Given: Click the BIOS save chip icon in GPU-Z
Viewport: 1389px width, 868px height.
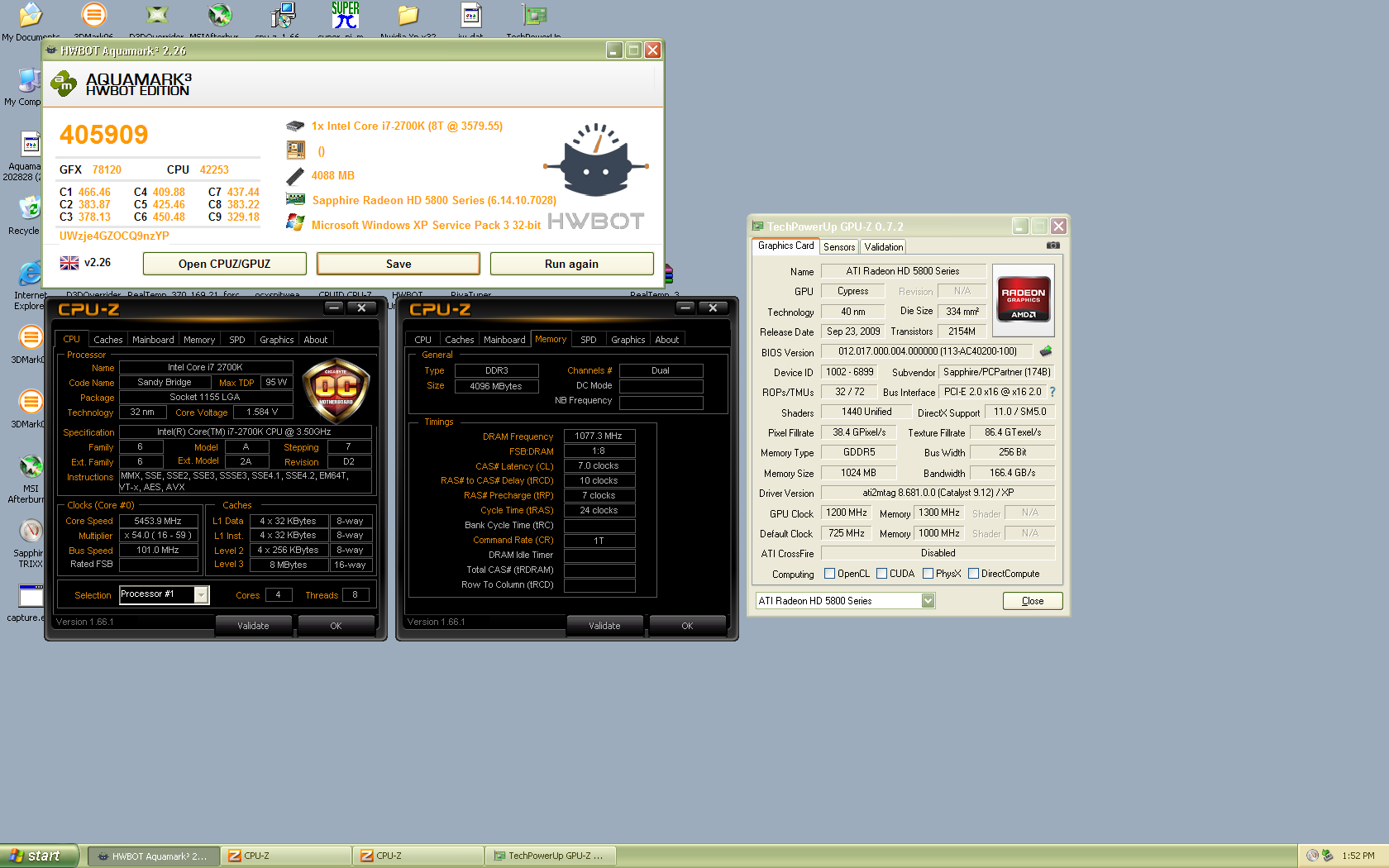Looking at the screenshot, I should click(1046, 351).
